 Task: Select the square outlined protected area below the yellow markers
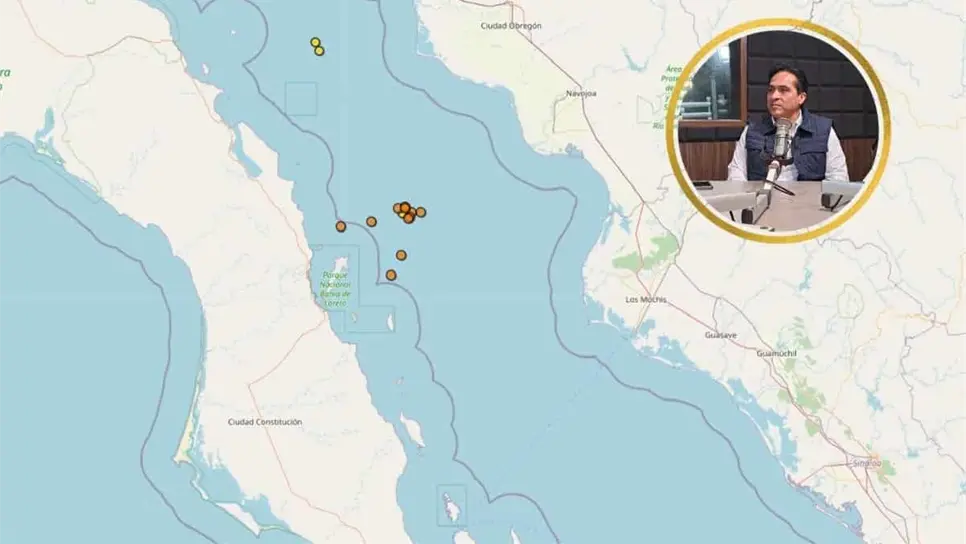click(301, 99)
